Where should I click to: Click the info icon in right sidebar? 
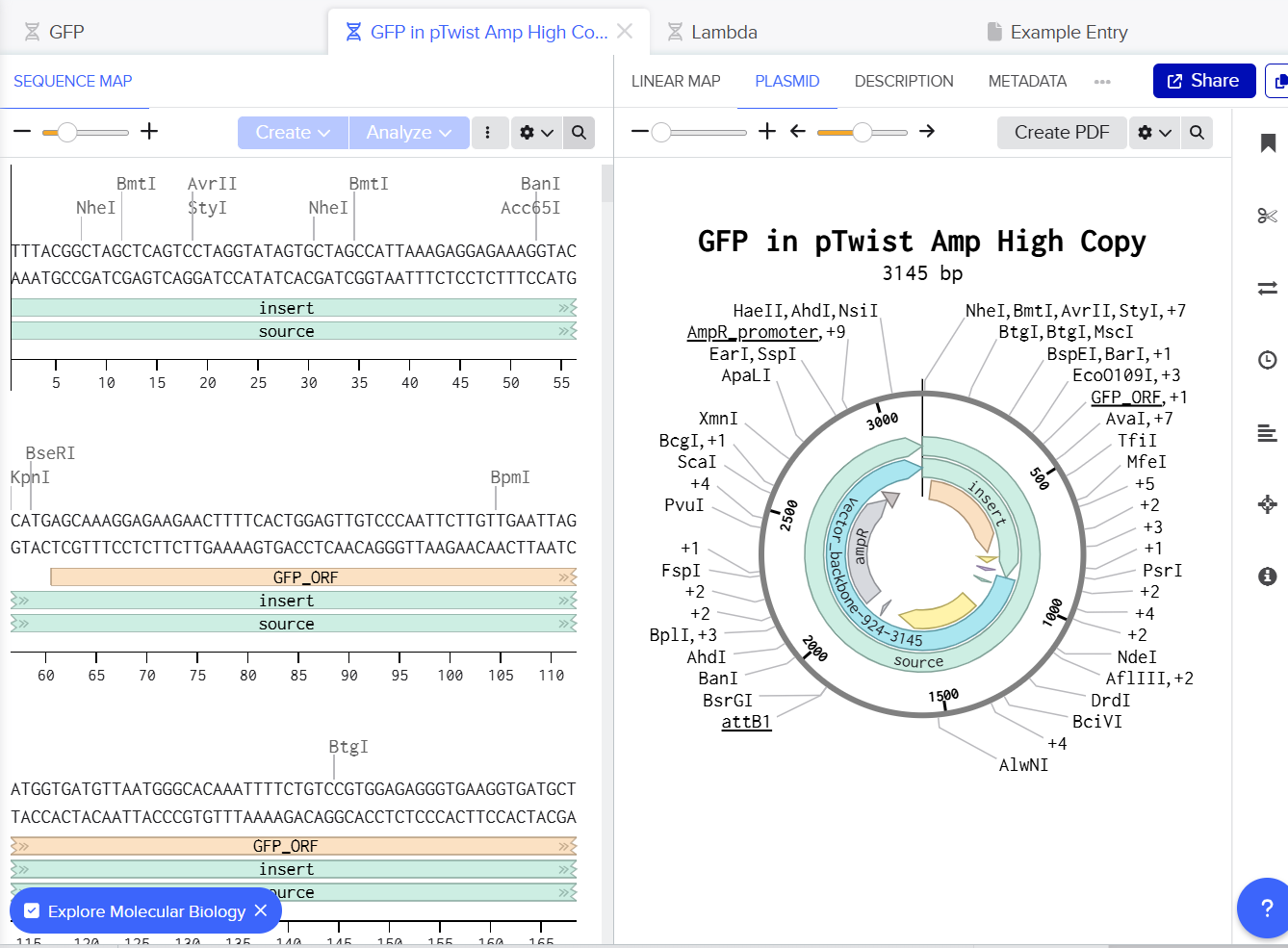(x=1268, y=576)
